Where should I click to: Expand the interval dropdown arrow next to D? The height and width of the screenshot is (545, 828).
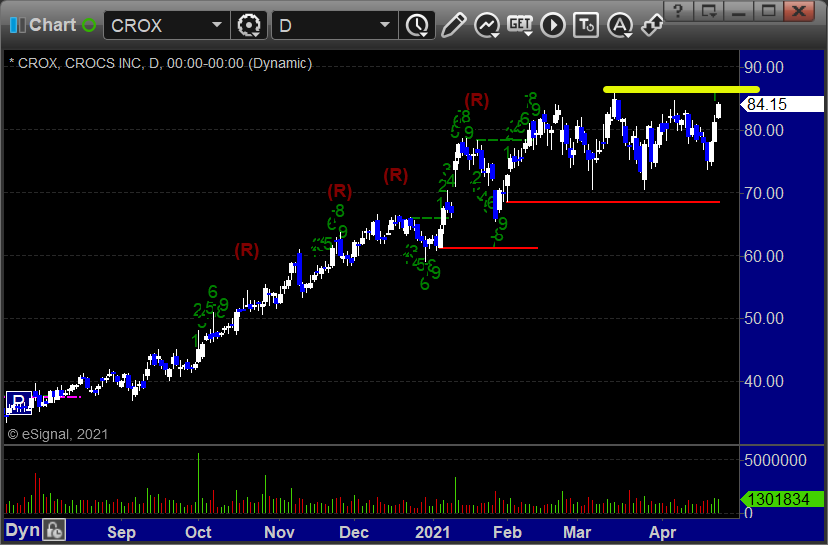[385, 25]
